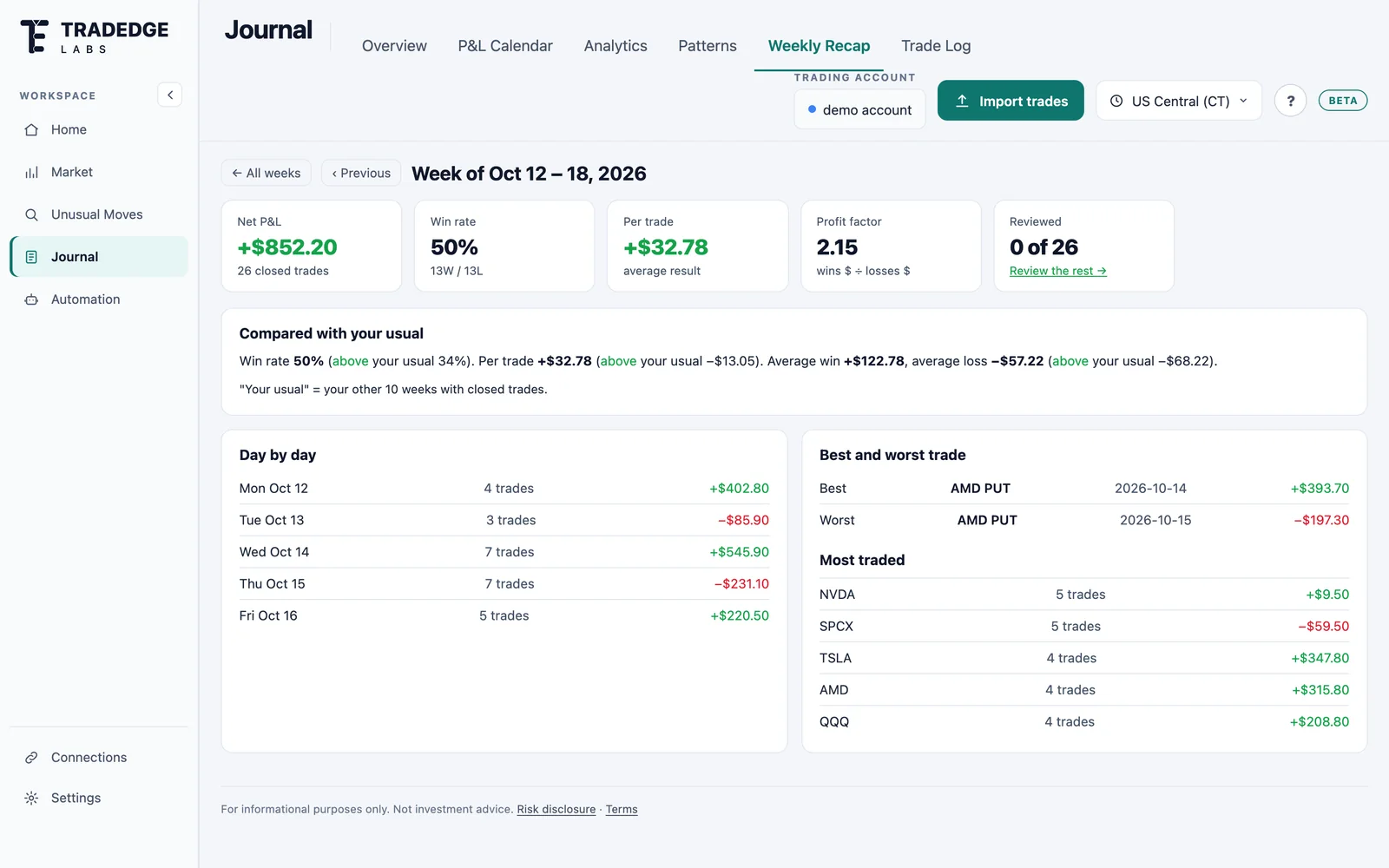1389x868 pixels.
Task: Open the Risk disclosure link
Action: (x=556, y=809)
